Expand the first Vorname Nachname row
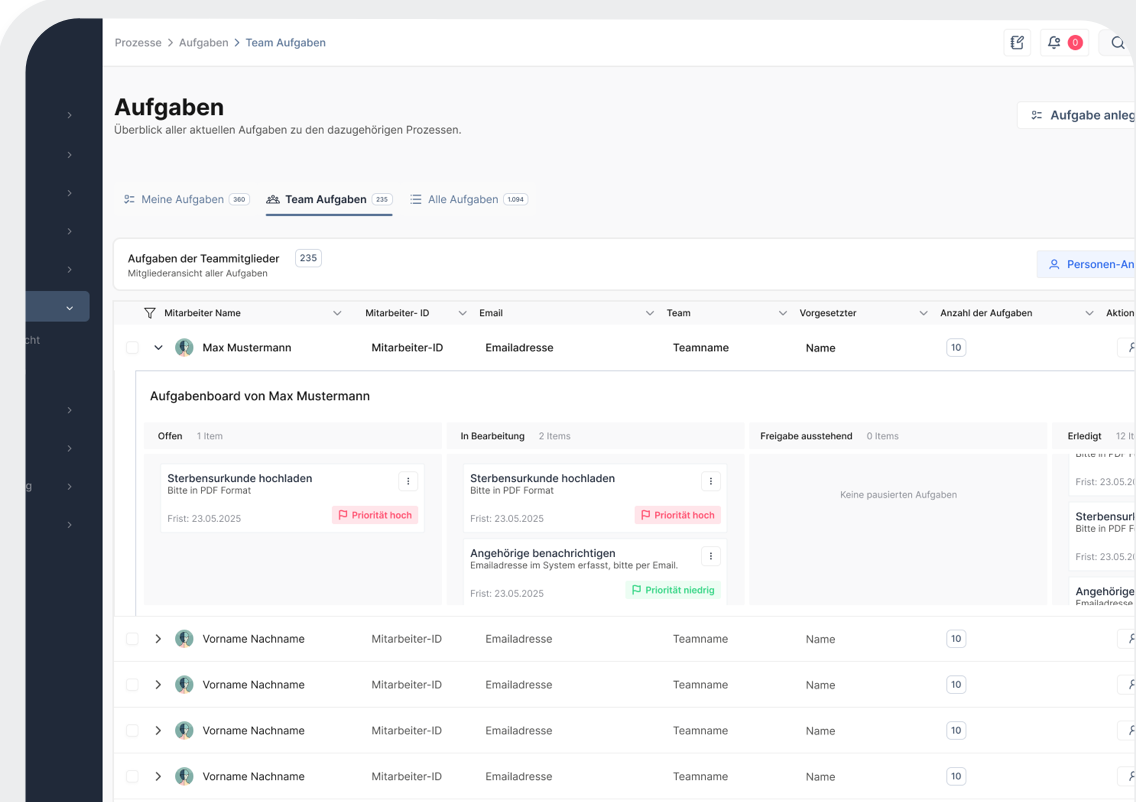Viewport: 1136px width, 802px height. click(158, 639)
